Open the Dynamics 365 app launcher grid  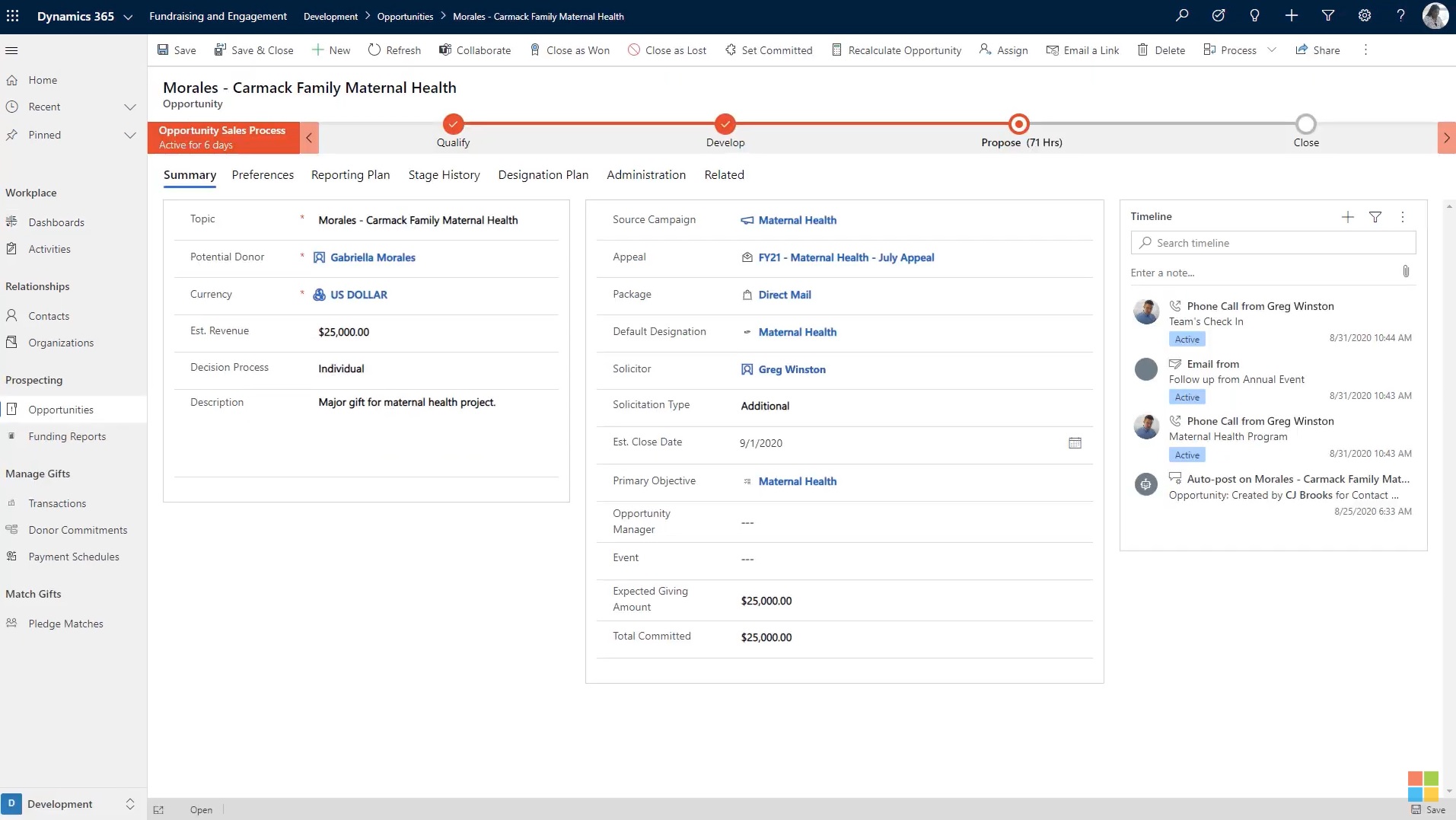click(x=13, y=16)
